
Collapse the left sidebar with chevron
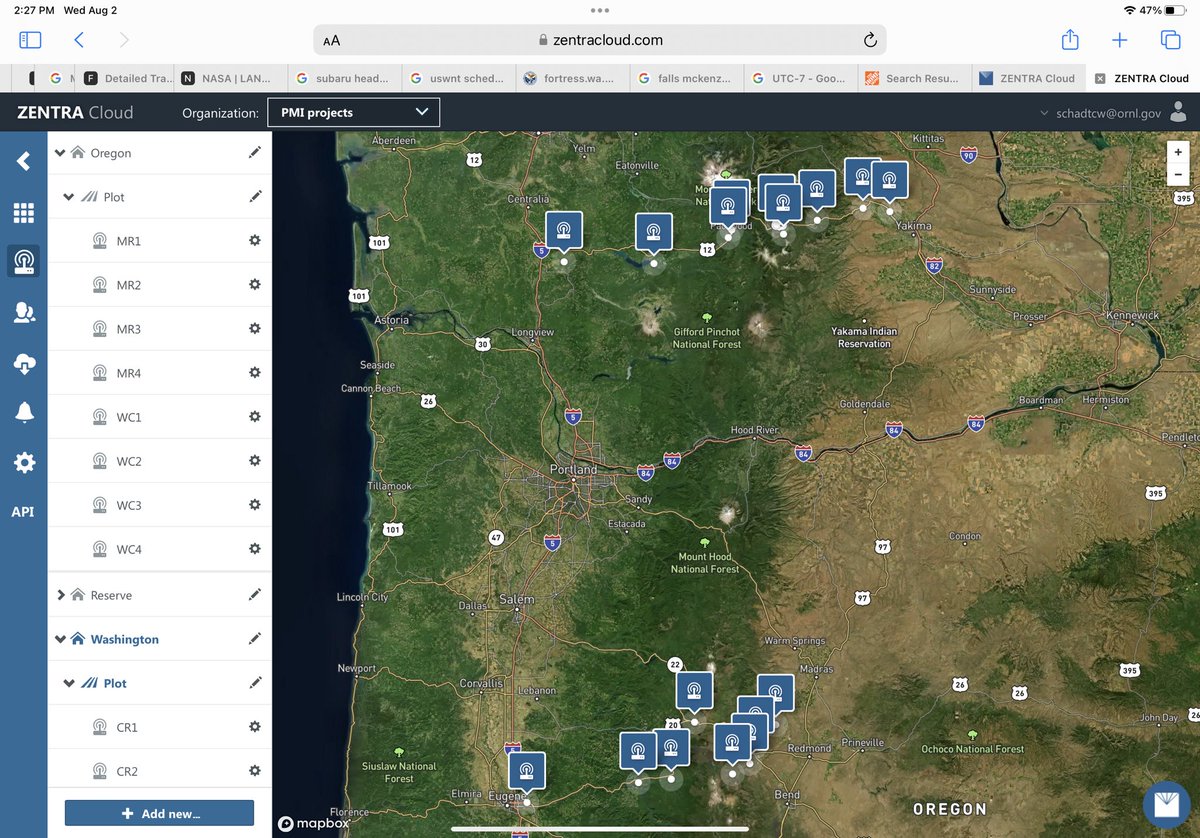click(x=24, y=160)
